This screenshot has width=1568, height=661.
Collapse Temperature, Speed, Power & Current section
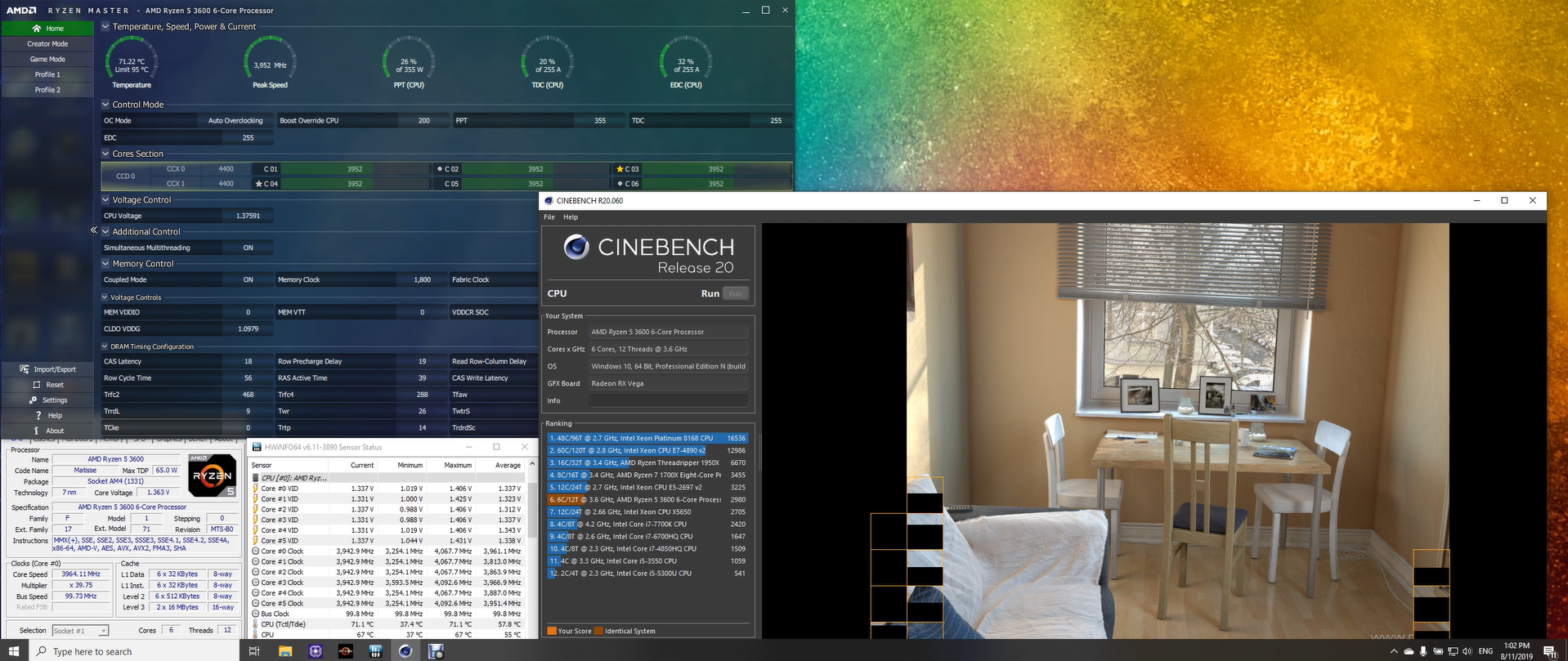(x=105, y=27)
